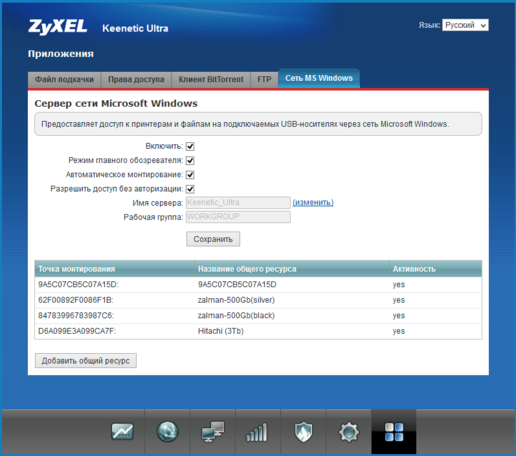Toggle Режим главного обозревателя checkbox
This screenshot has height=456, width=516.
(x=190, y=161)
